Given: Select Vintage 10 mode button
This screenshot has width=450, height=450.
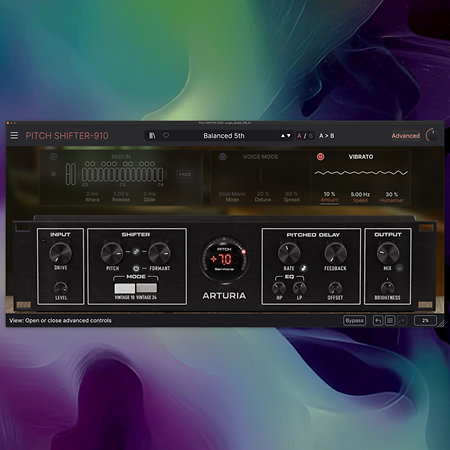Looking at the screenshot, I should point(125,288).
